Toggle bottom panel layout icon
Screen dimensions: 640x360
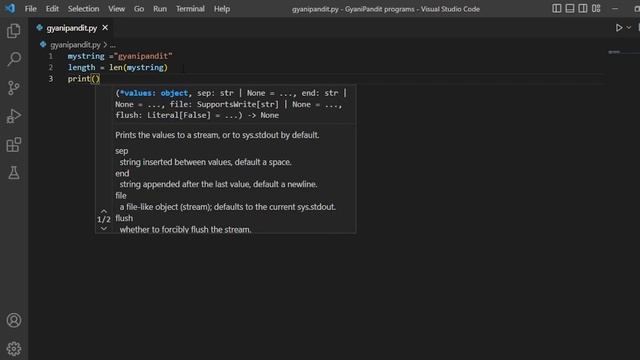[570, 9]
